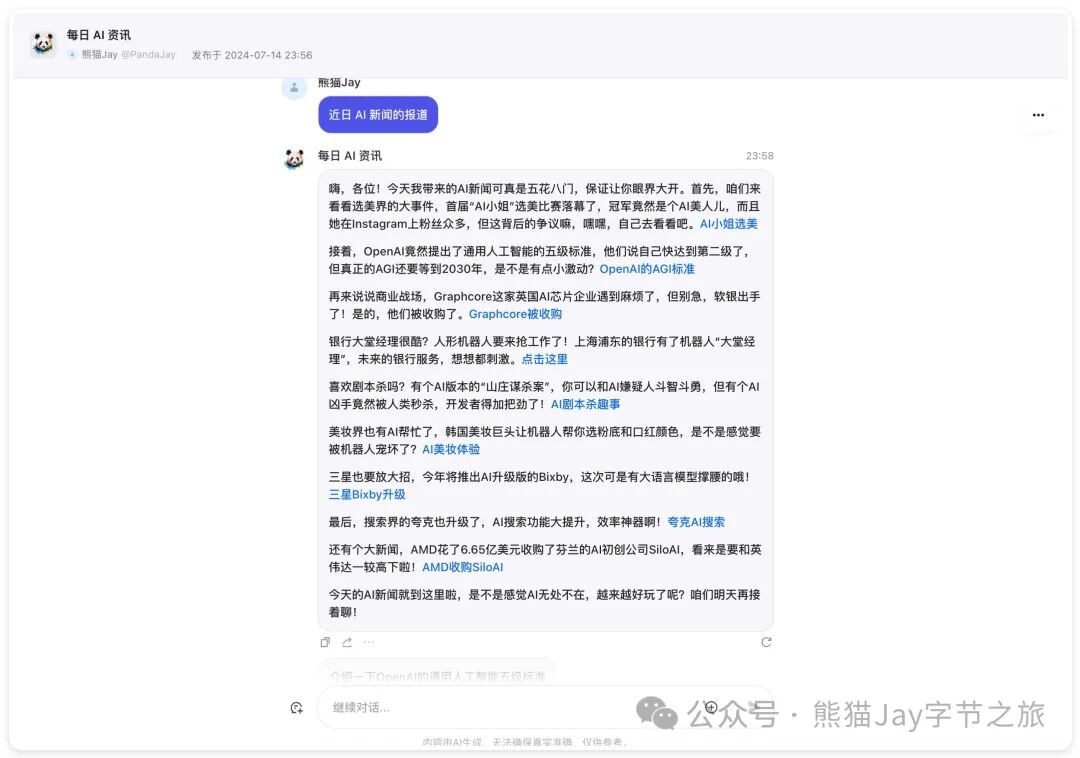Image resolution: width=1080 pixels, height=758 pixels.
Task: Open the AI美妆体验 link
Action: click(451, 450)
